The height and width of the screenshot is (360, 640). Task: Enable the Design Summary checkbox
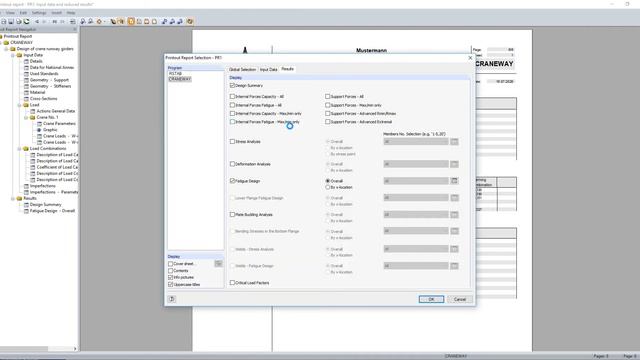[232, 86]
